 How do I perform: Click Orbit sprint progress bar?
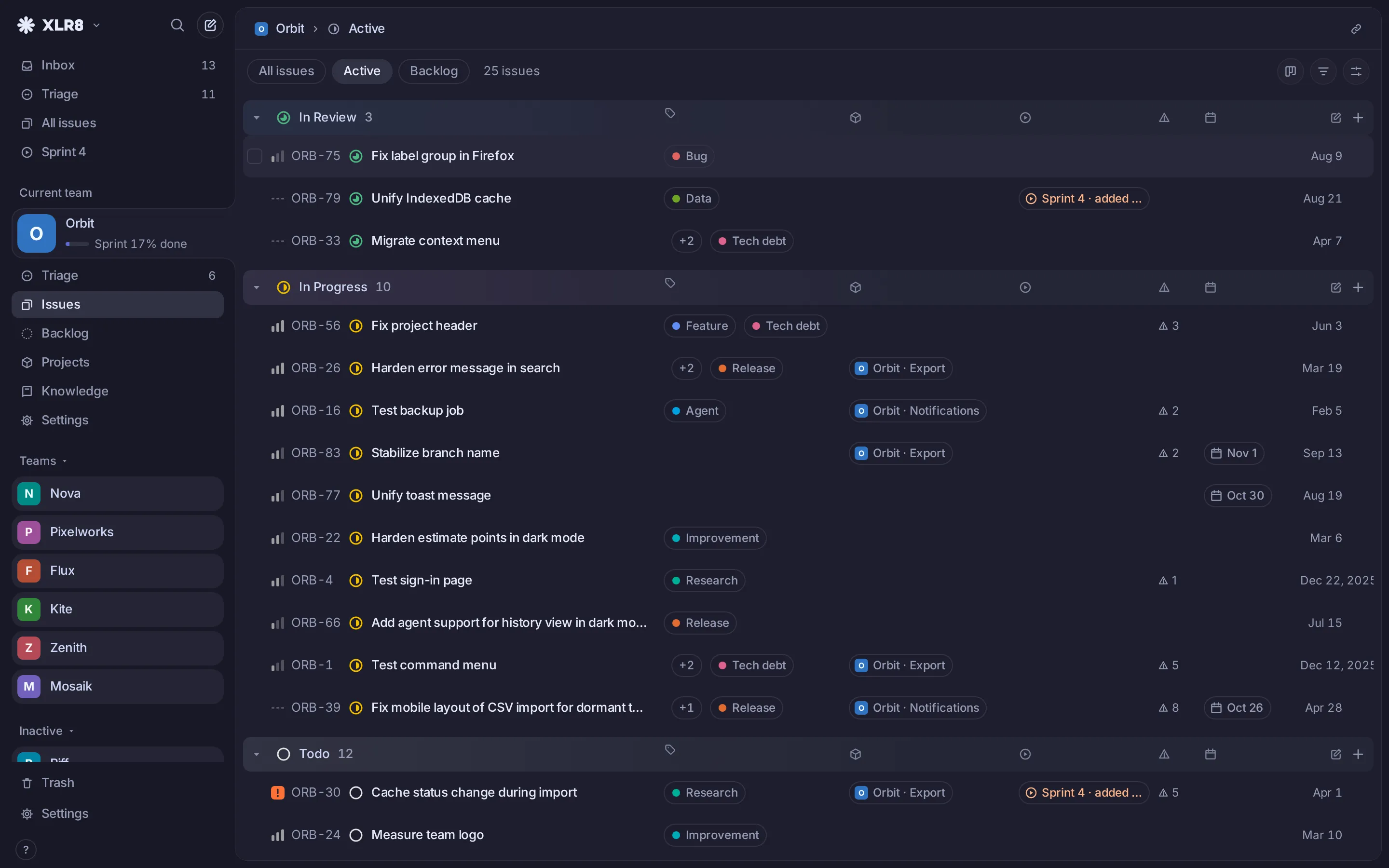click(77, 244)
